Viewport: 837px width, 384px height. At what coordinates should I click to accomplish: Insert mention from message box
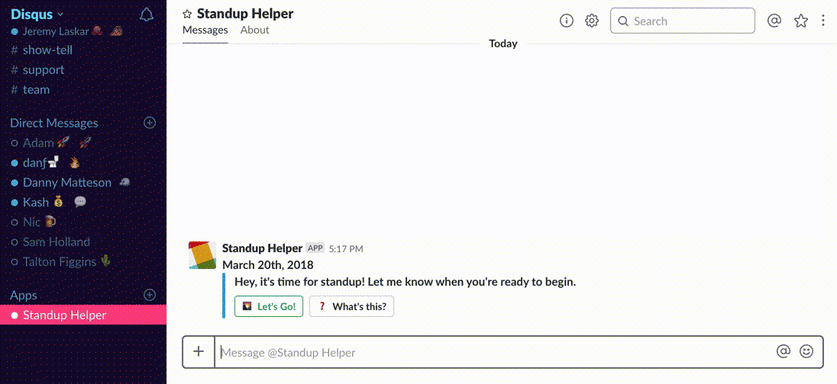tap(783, 351)
